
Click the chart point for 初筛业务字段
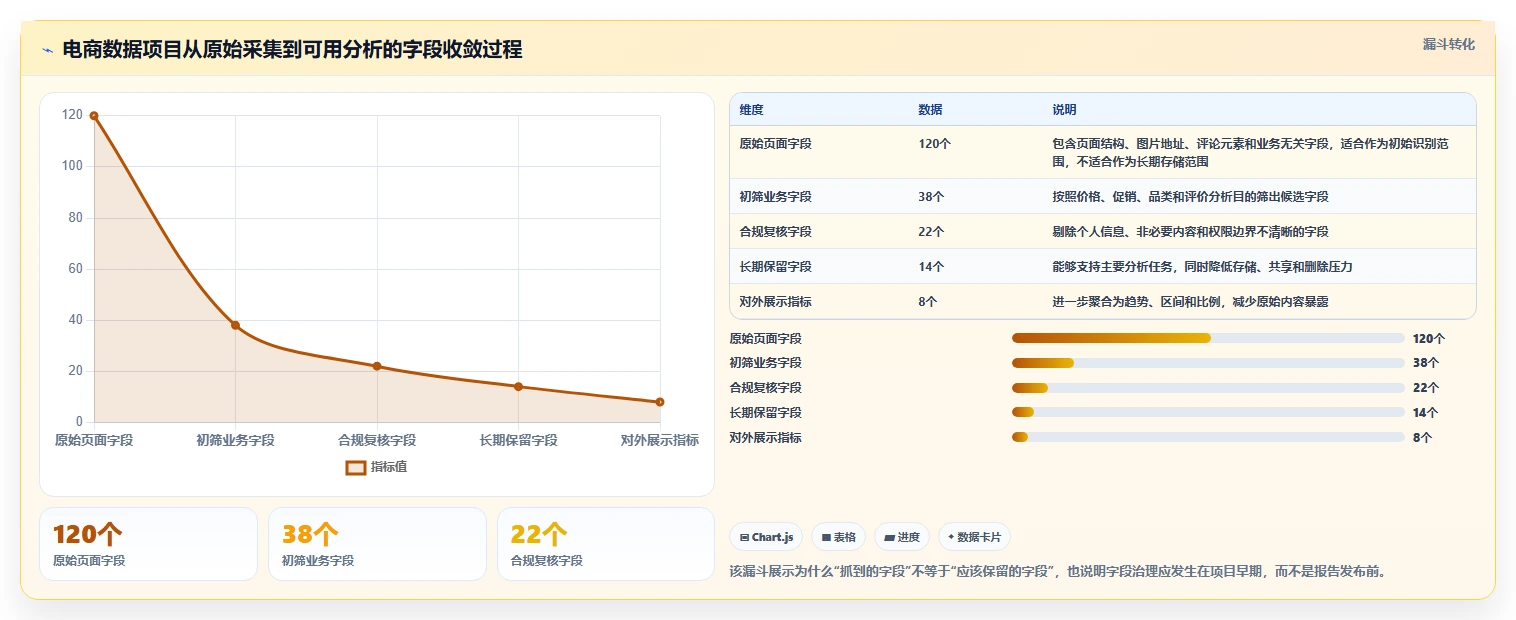click(235, 325)
